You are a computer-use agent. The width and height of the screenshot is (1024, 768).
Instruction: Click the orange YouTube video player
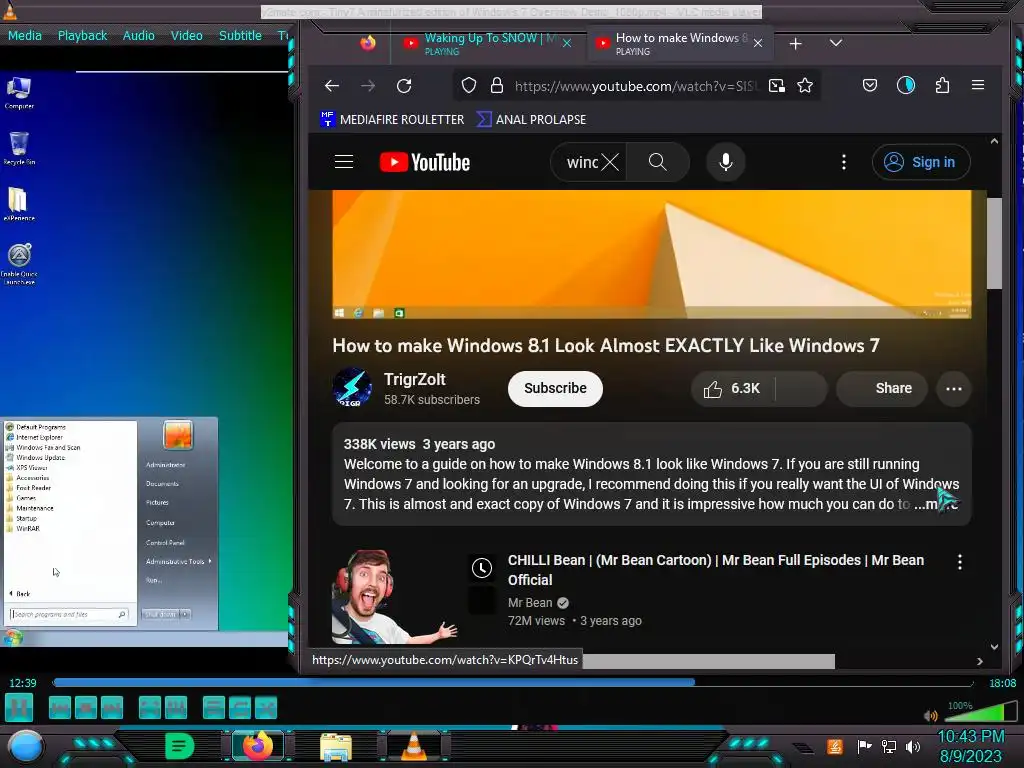tap(651, 254)
